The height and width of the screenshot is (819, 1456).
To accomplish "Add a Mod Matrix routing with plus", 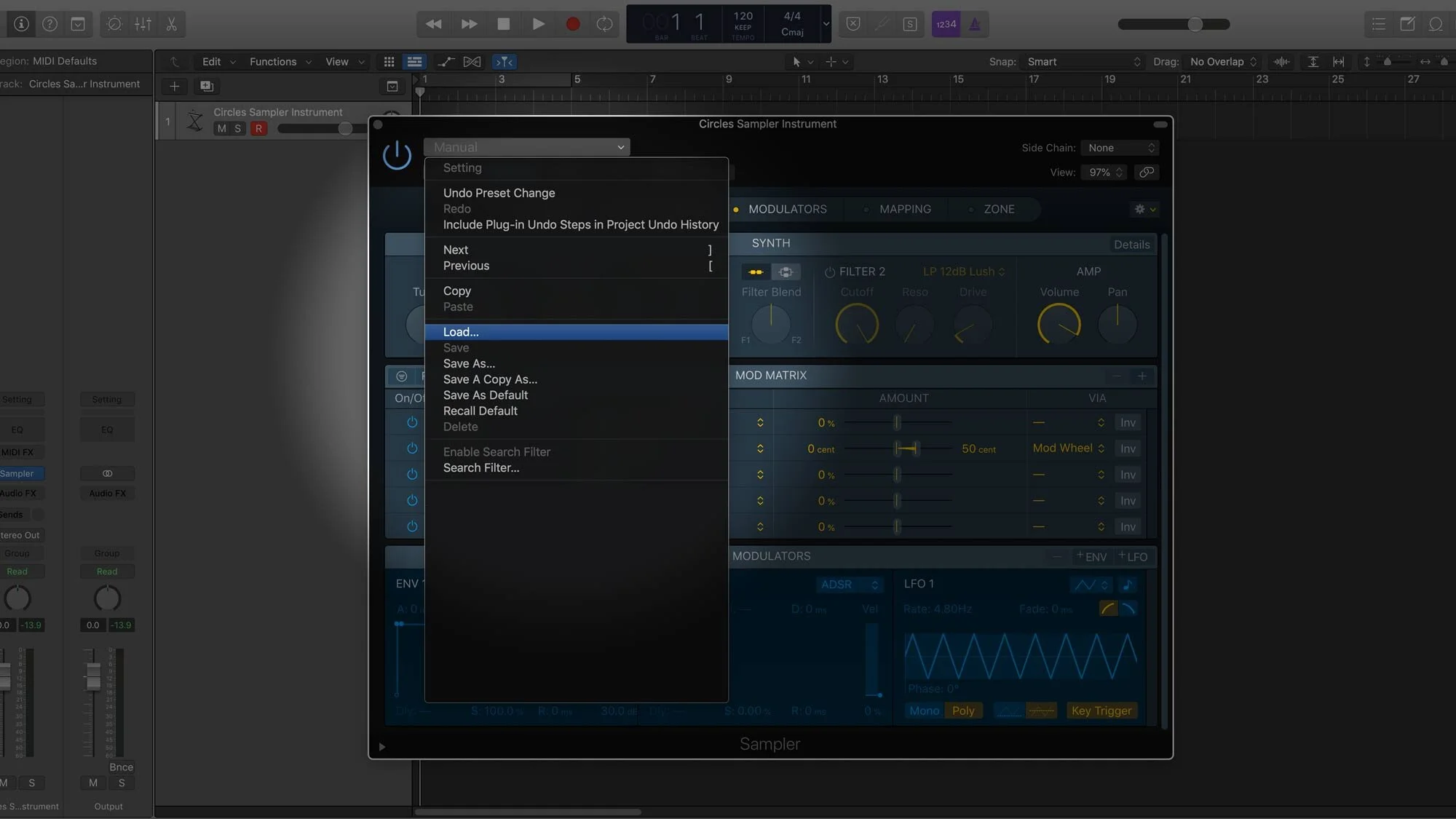I will click(1142, 376).
